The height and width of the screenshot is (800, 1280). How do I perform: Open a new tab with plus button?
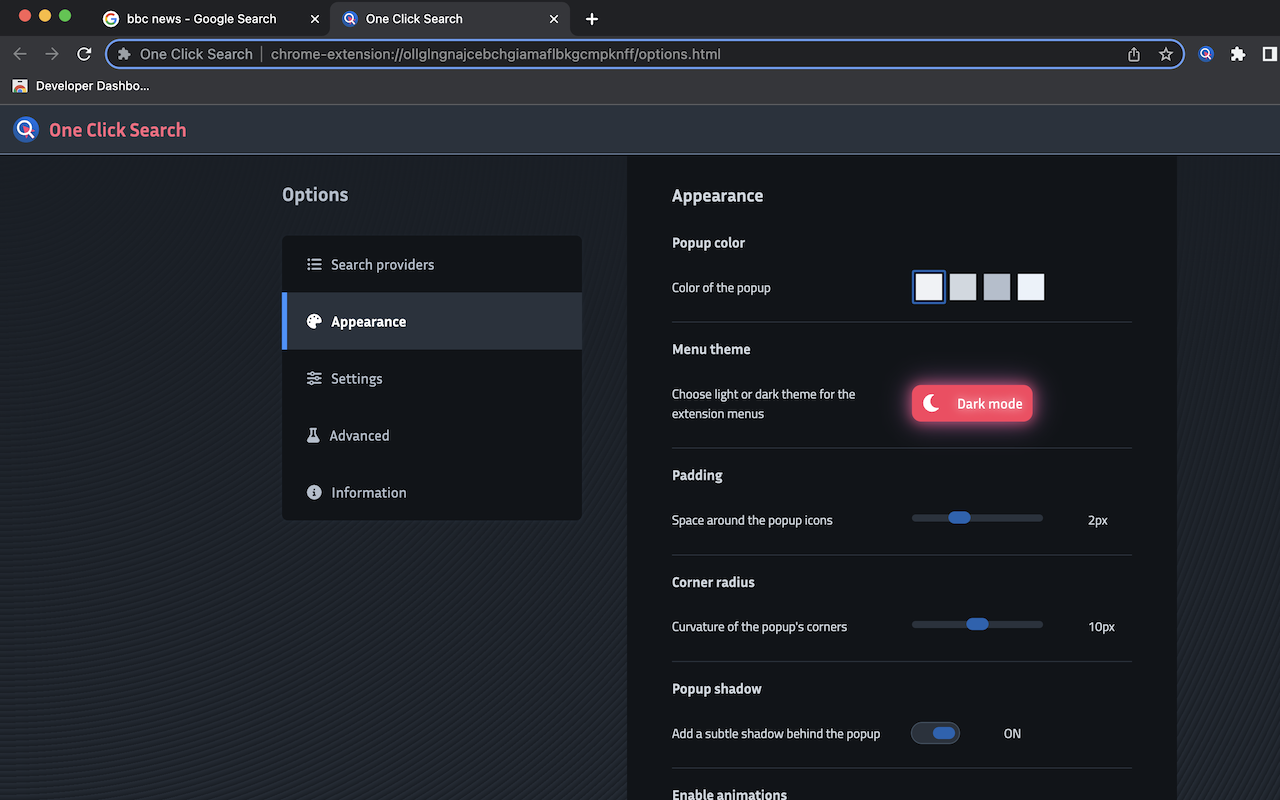[592, 19]
